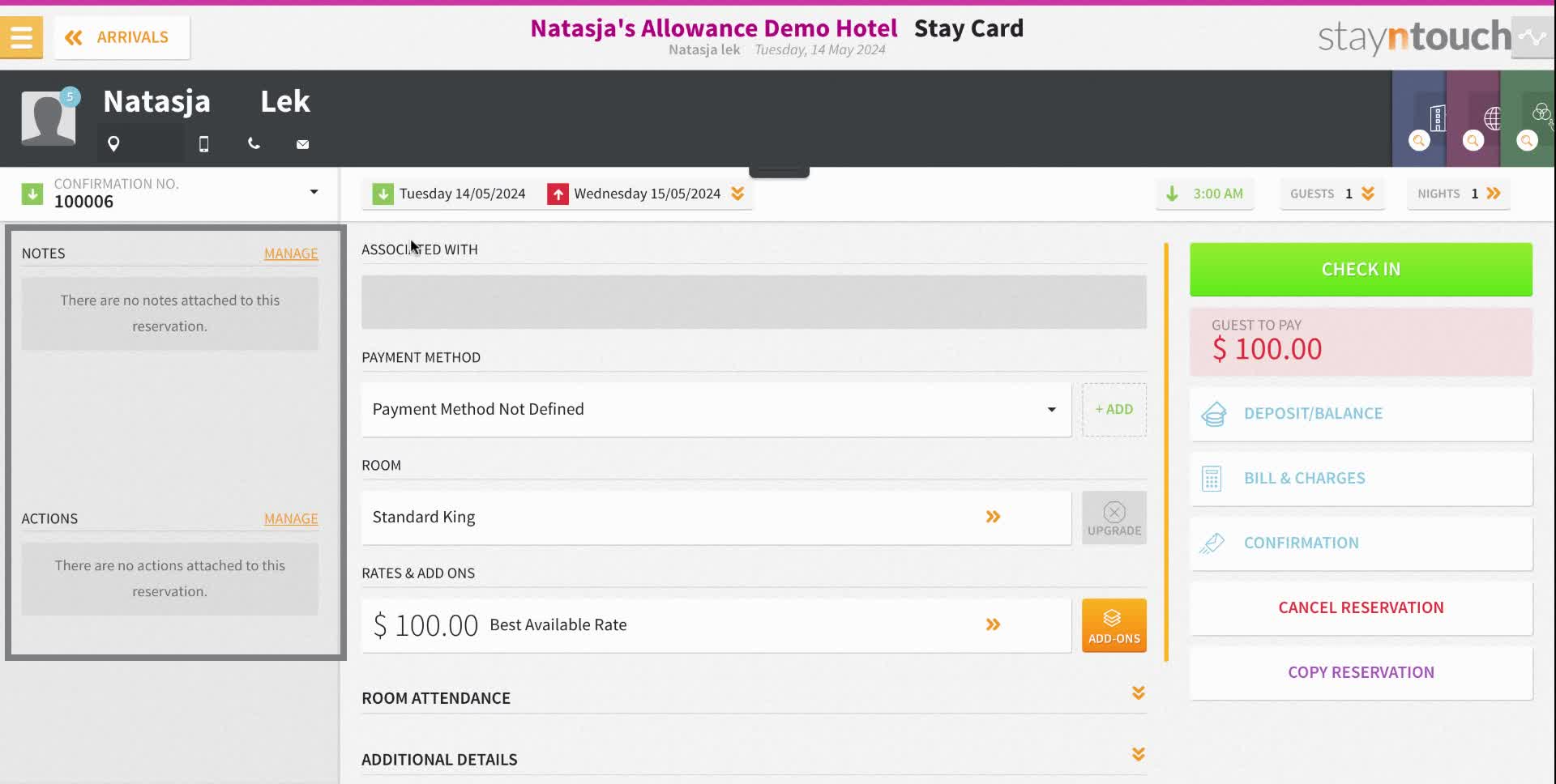Click the guest mobile phone icon
1556x784 pixels.
coord(203,144)
